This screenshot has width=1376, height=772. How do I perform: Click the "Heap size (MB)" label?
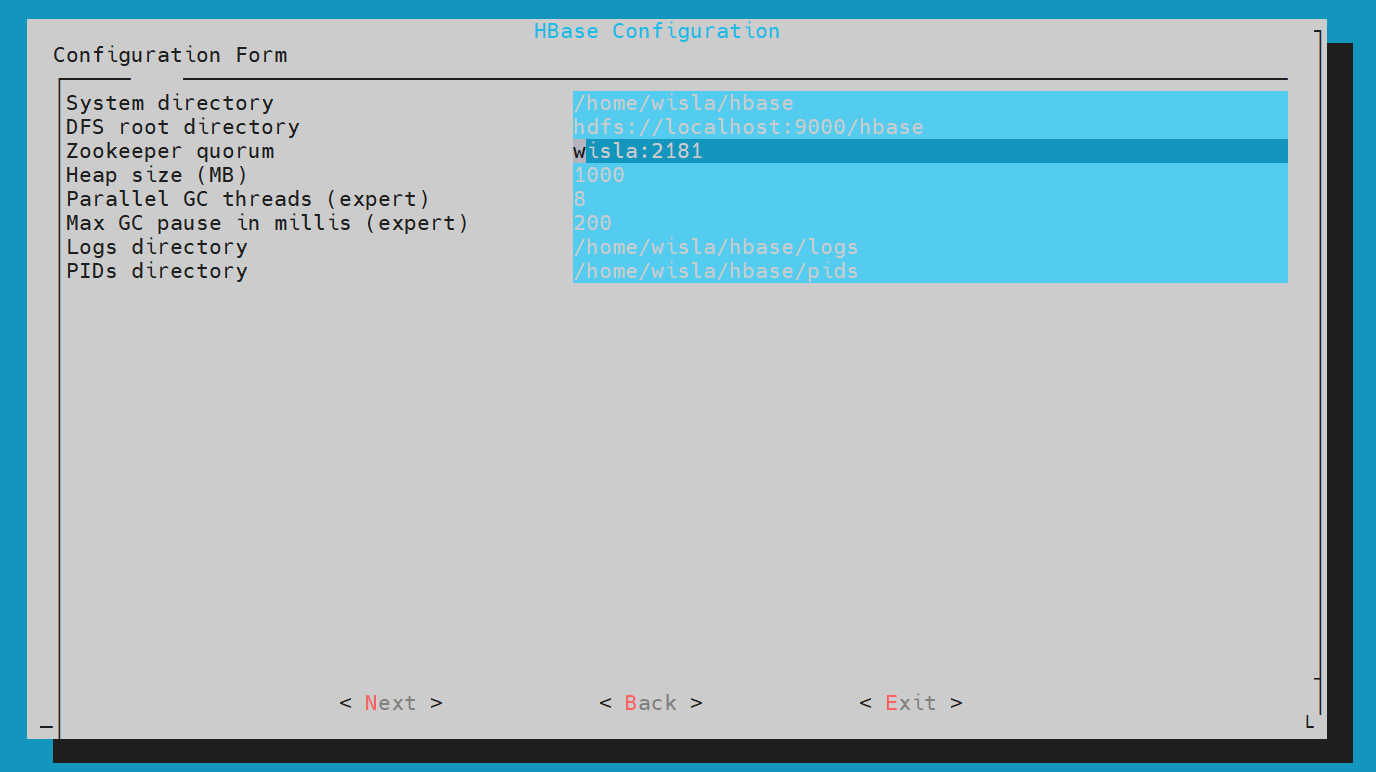[156, 175]
